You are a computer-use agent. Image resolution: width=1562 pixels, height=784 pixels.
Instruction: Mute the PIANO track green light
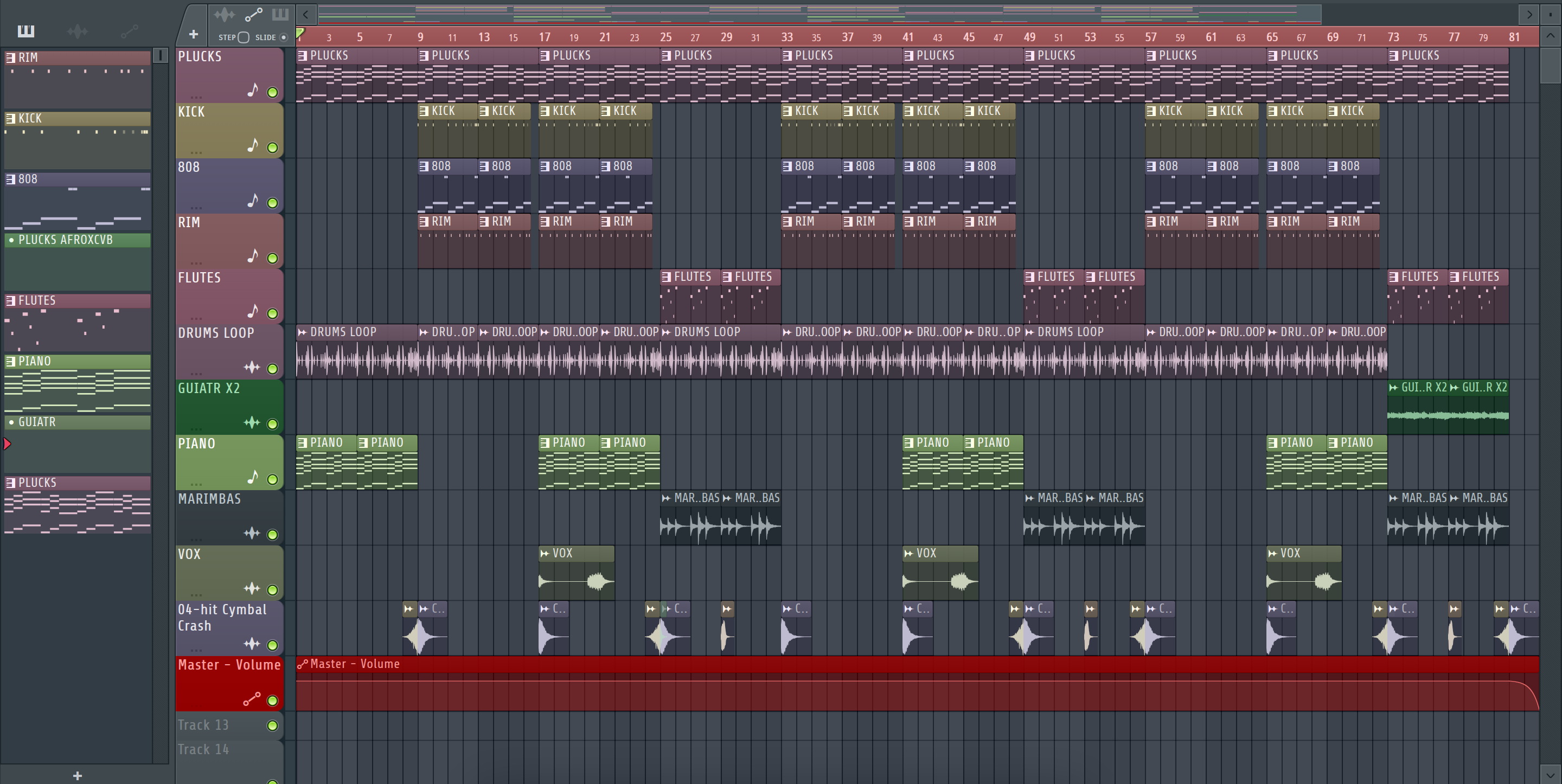[273, 480]
